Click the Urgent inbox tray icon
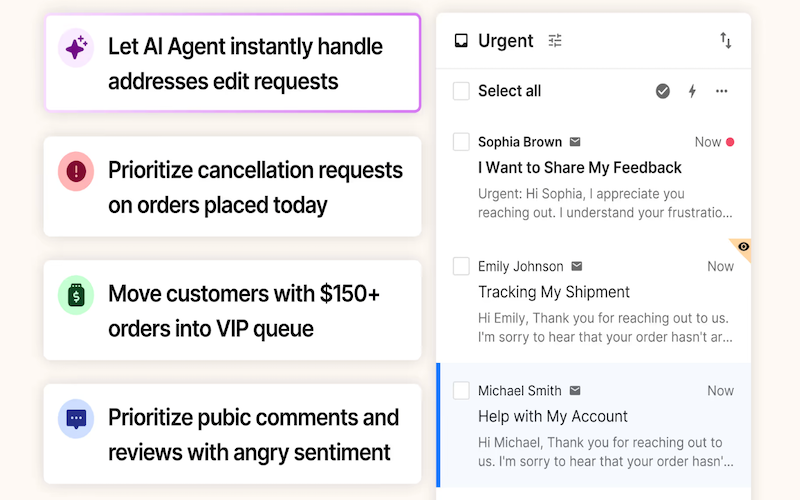The height and width of the screenshot is (500, 800). point(461,41)
